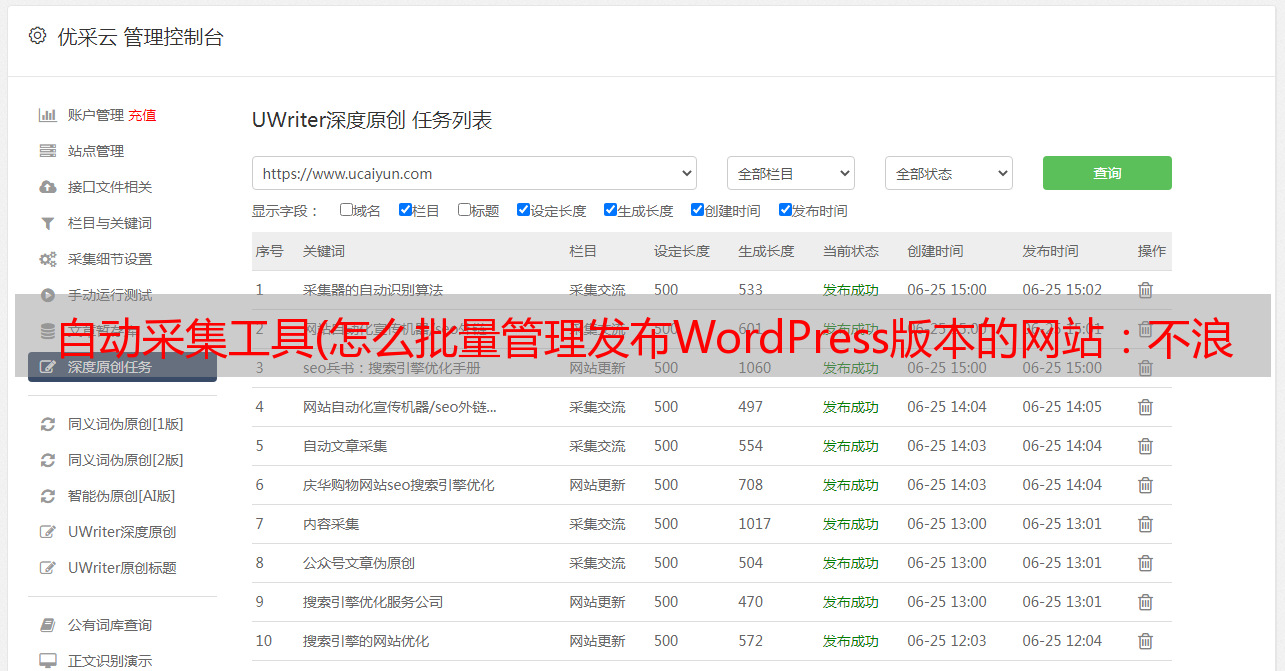The height and width of the screenshot is (671, 1285).
Task: Select UWriter原创标题 from the sidebar
Action: click(122, 568)
